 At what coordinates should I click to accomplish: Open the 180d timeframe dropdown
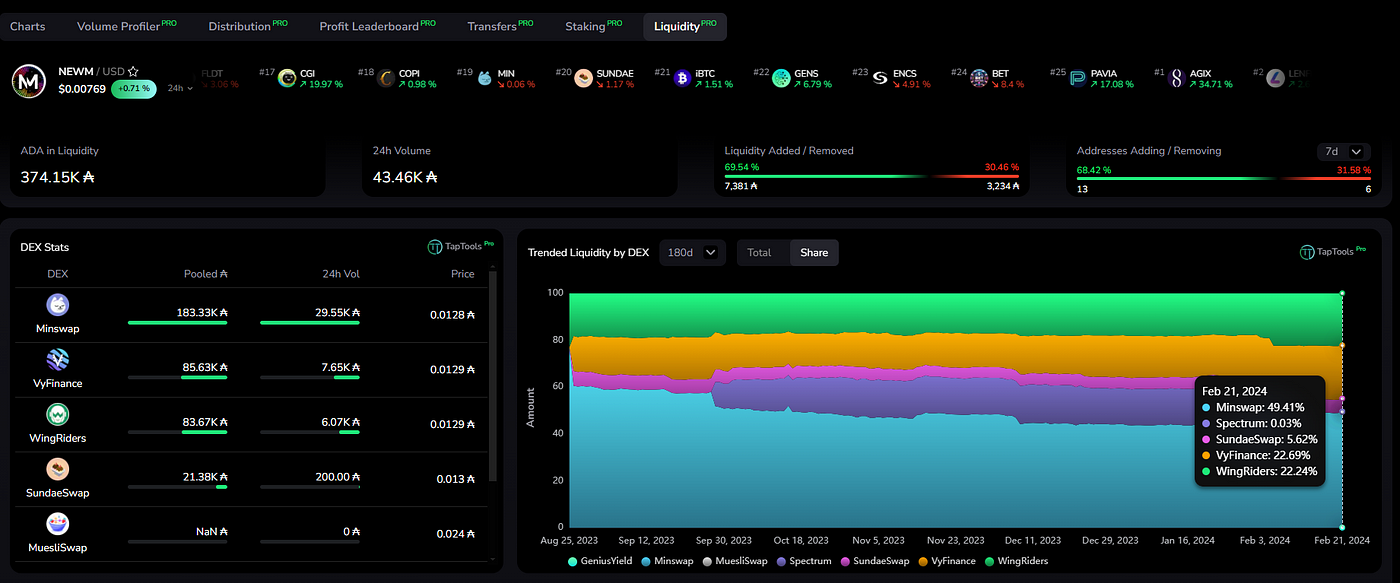click(x=692, y=253)
